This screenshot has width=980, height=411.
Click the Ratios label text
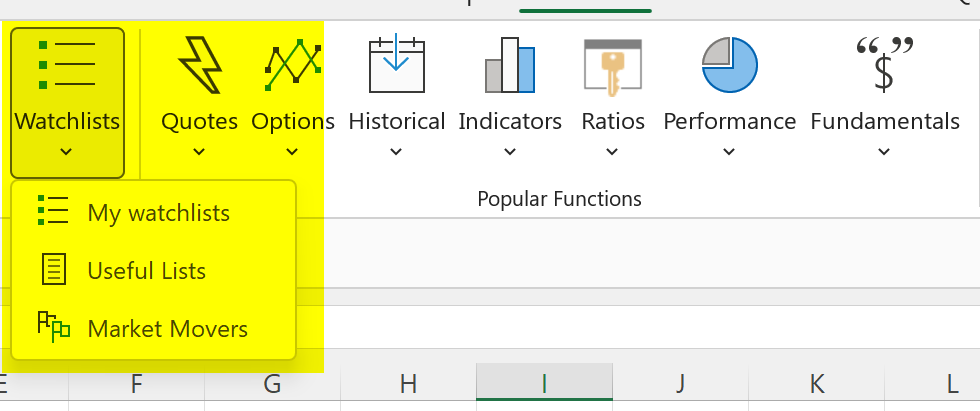[613, 121]
